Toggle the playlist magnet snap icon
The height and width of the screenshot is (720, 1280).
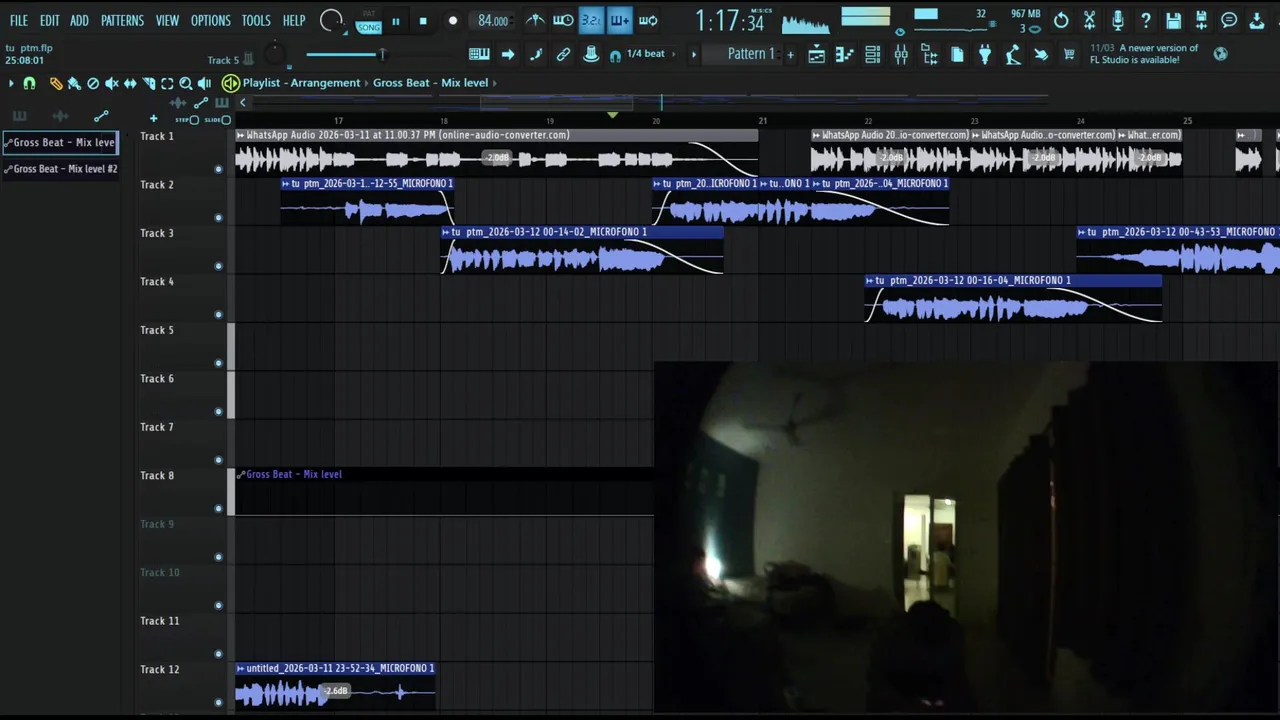click(29, 84)
